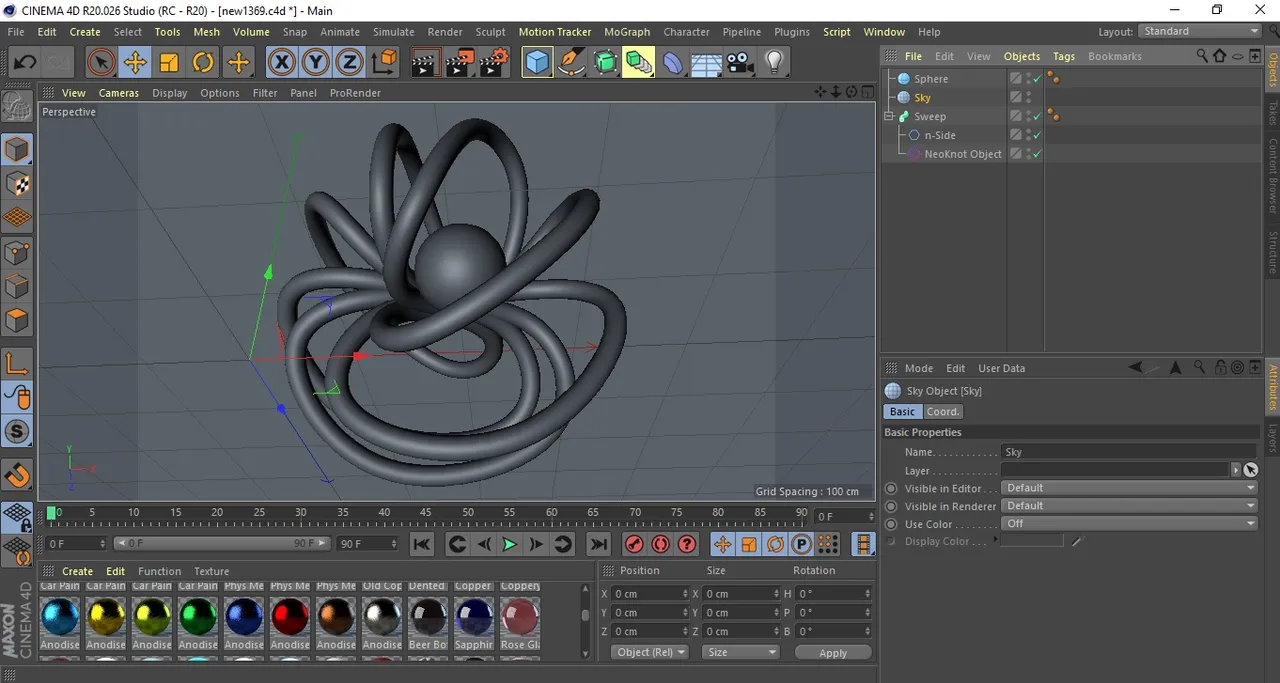Switch to Model mode in left toolbar
This screenshot has height=683, width=1280.
tap(17, 150)
